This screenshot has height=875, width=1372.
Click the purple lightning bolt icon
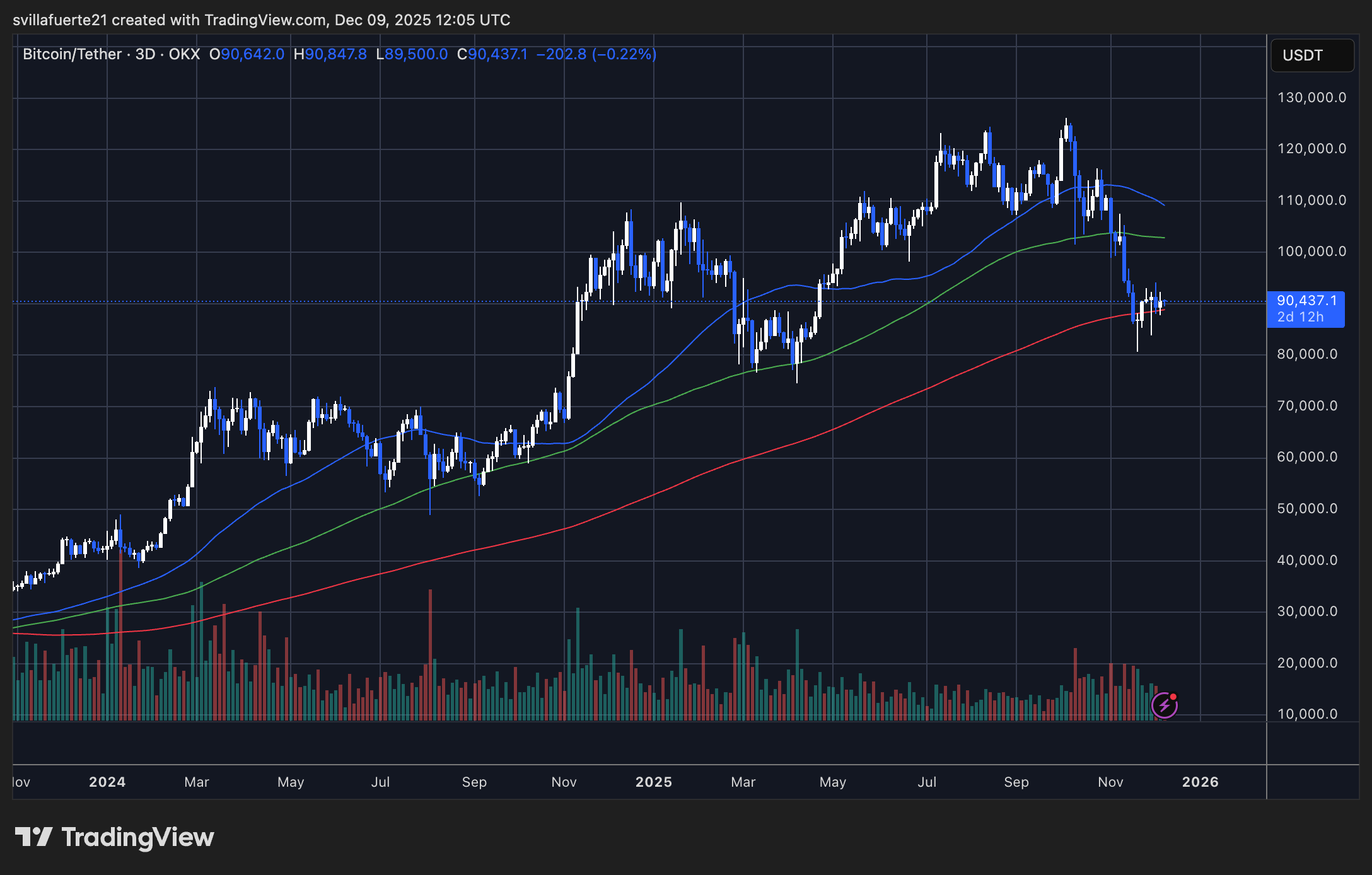point(1164,705)
